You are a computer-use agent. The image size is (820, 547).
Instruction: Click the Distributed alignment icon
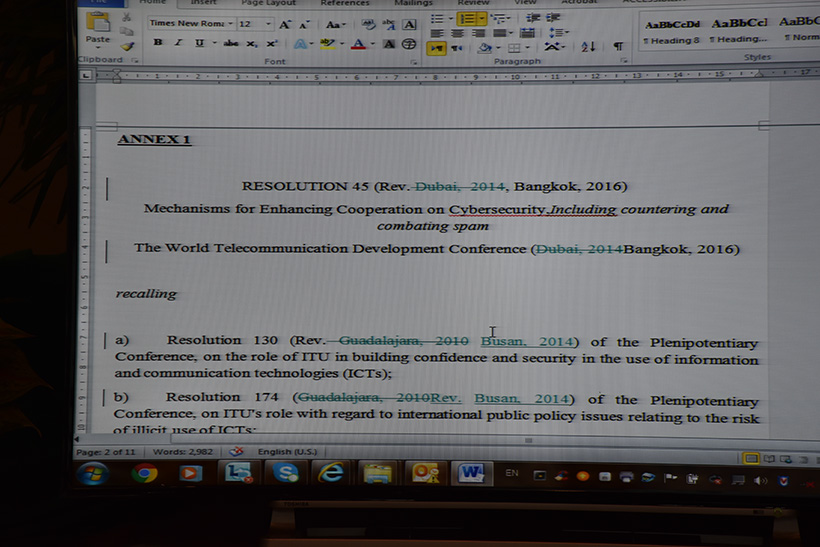point(528,33)
